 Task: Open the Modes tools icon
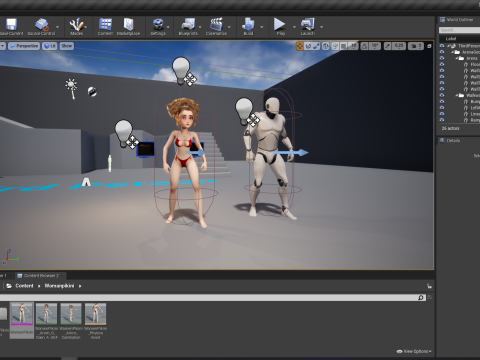point(76,25)
